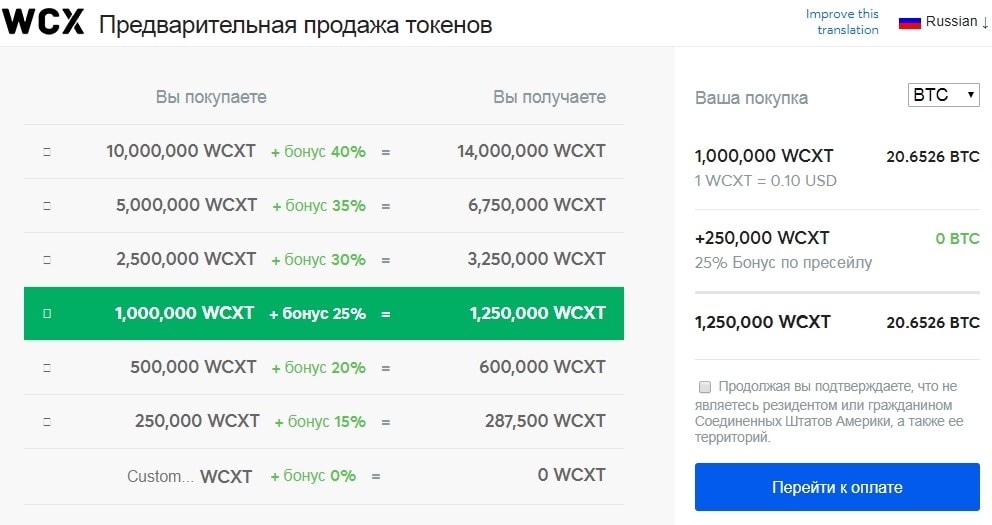Click the 'Перейти к оплате' button
The image size is (992, 525).
click(x=837, y=488)
